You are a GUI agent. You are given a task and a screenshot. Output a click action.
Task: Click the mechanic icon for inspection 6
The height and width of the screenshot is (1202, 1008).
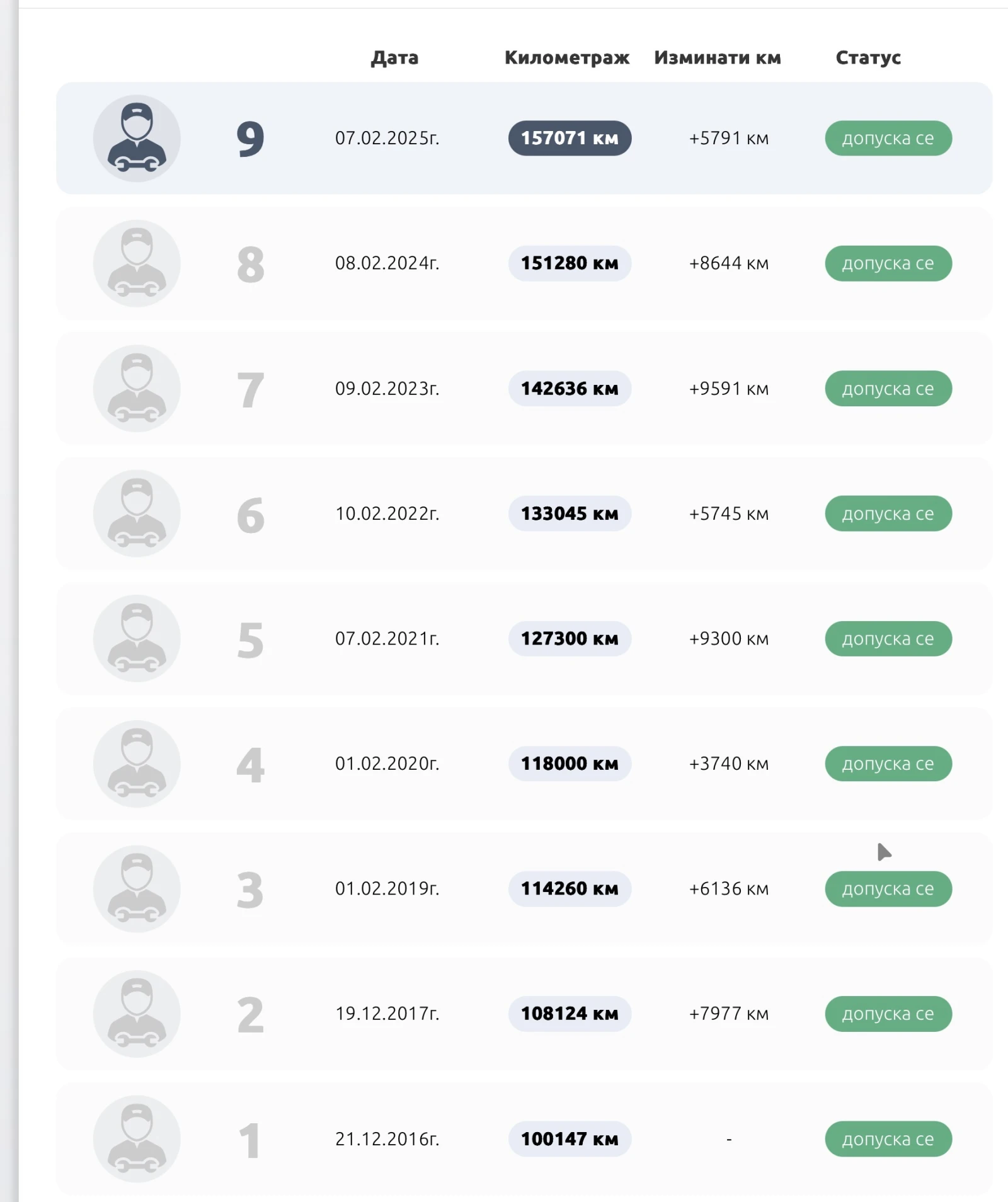(x=137, y=513)
